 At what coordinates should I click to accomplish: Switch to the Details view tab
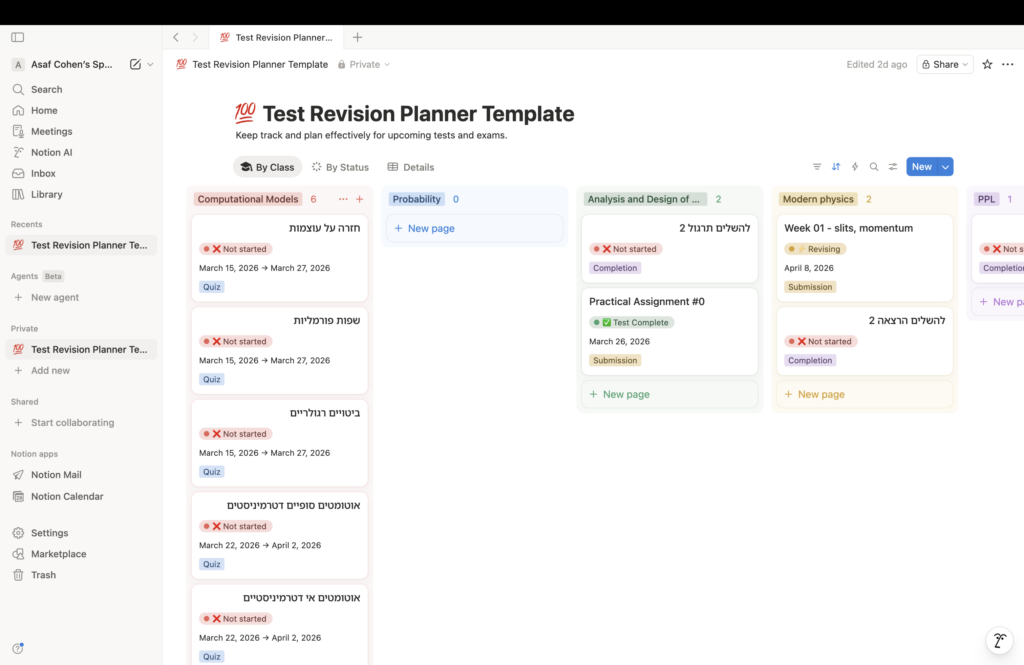411,167
